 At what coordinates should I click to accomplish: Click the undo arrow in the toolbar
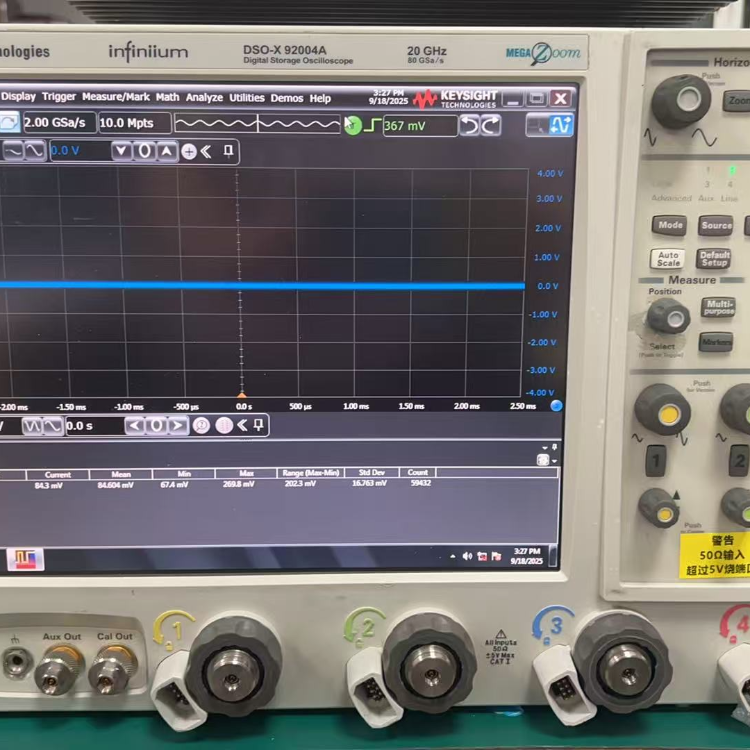point(469,126)
